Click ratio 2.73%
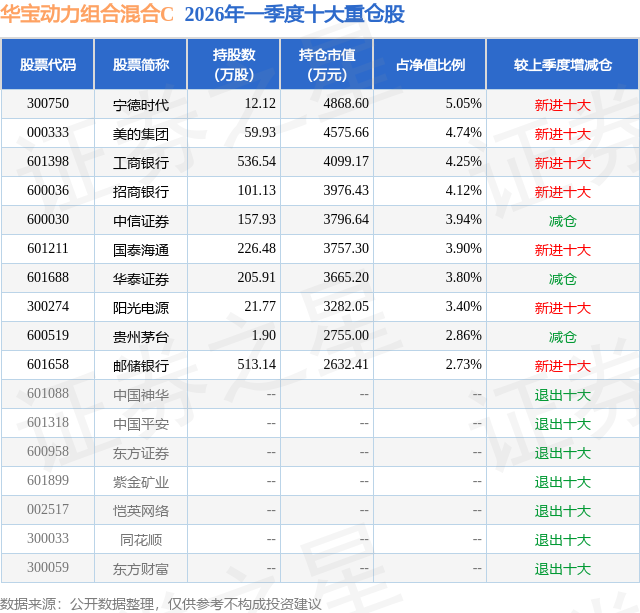 [464, 364]
